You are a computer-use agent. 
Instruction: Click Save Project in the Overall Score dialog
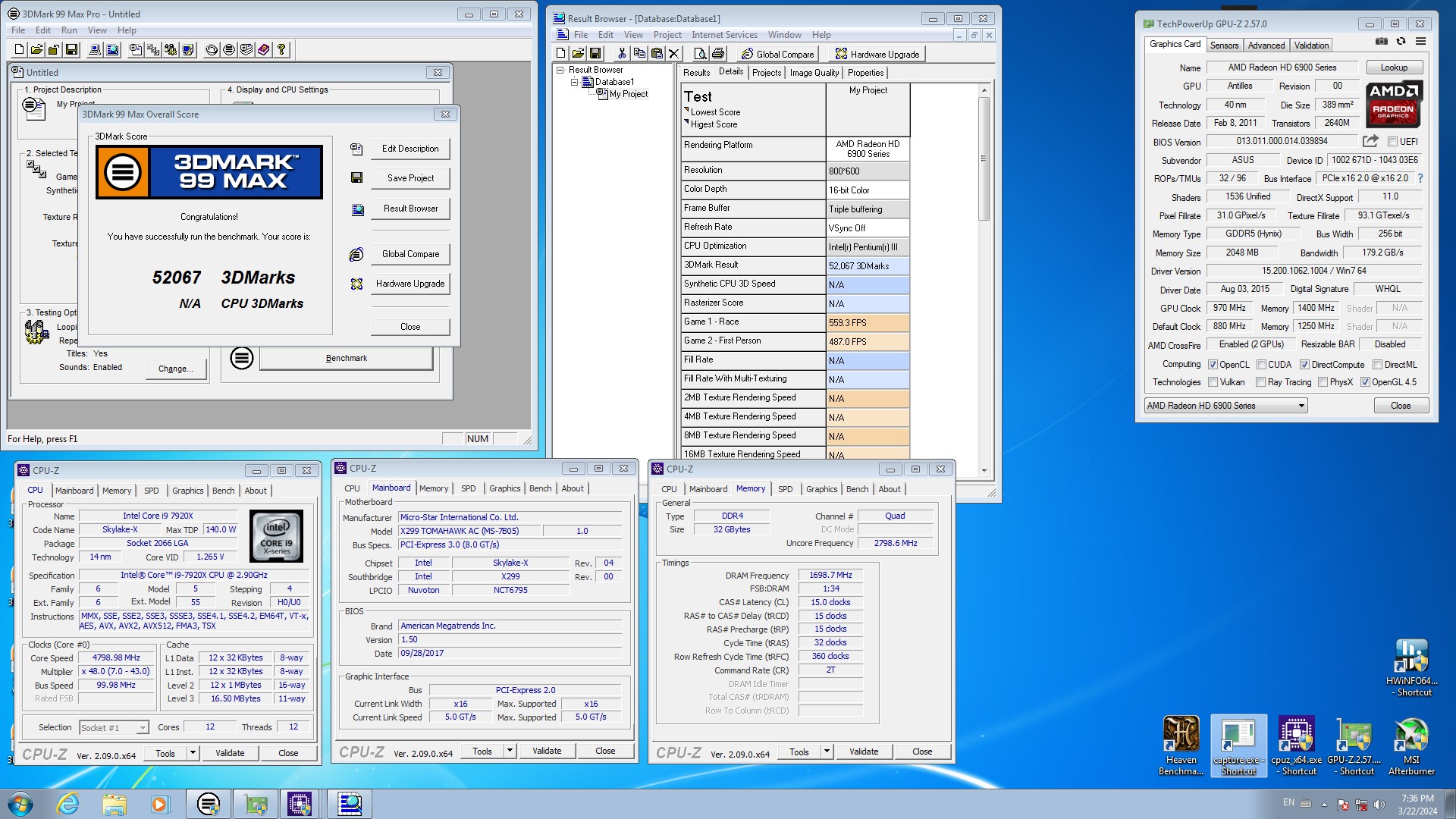coord(410,178)
